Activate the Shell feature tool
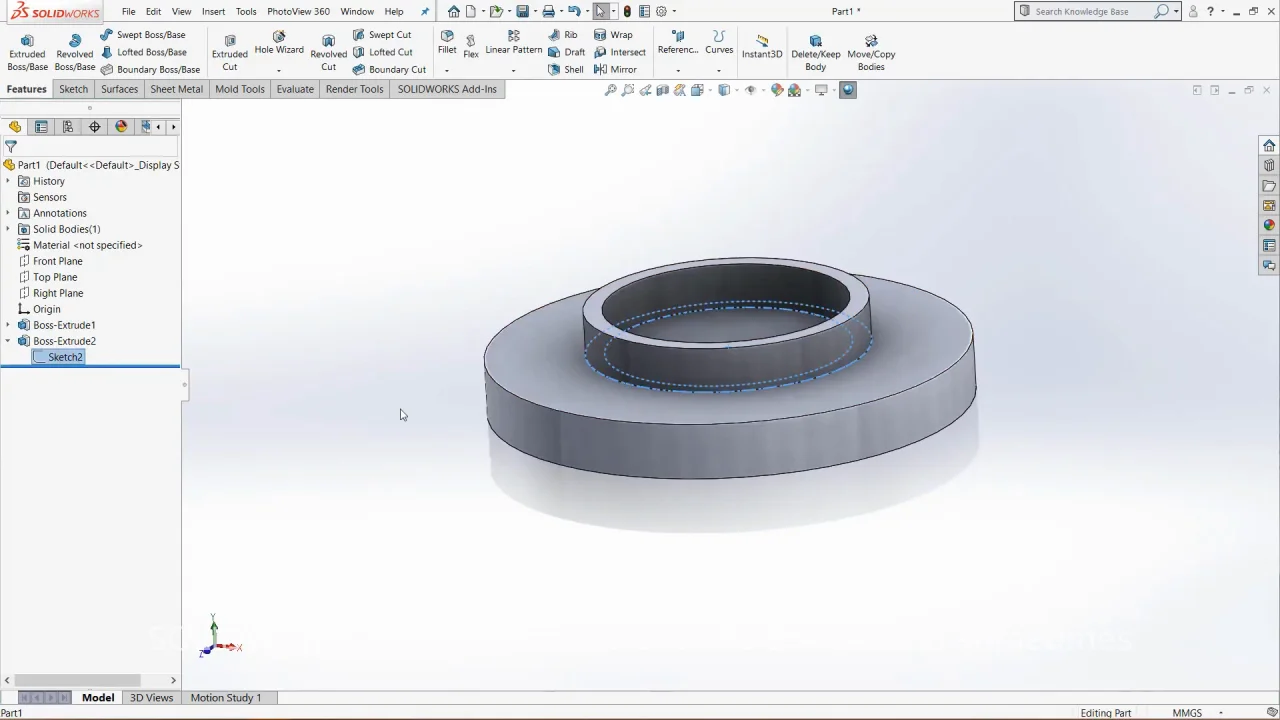1280x720 pixels. 565,70
